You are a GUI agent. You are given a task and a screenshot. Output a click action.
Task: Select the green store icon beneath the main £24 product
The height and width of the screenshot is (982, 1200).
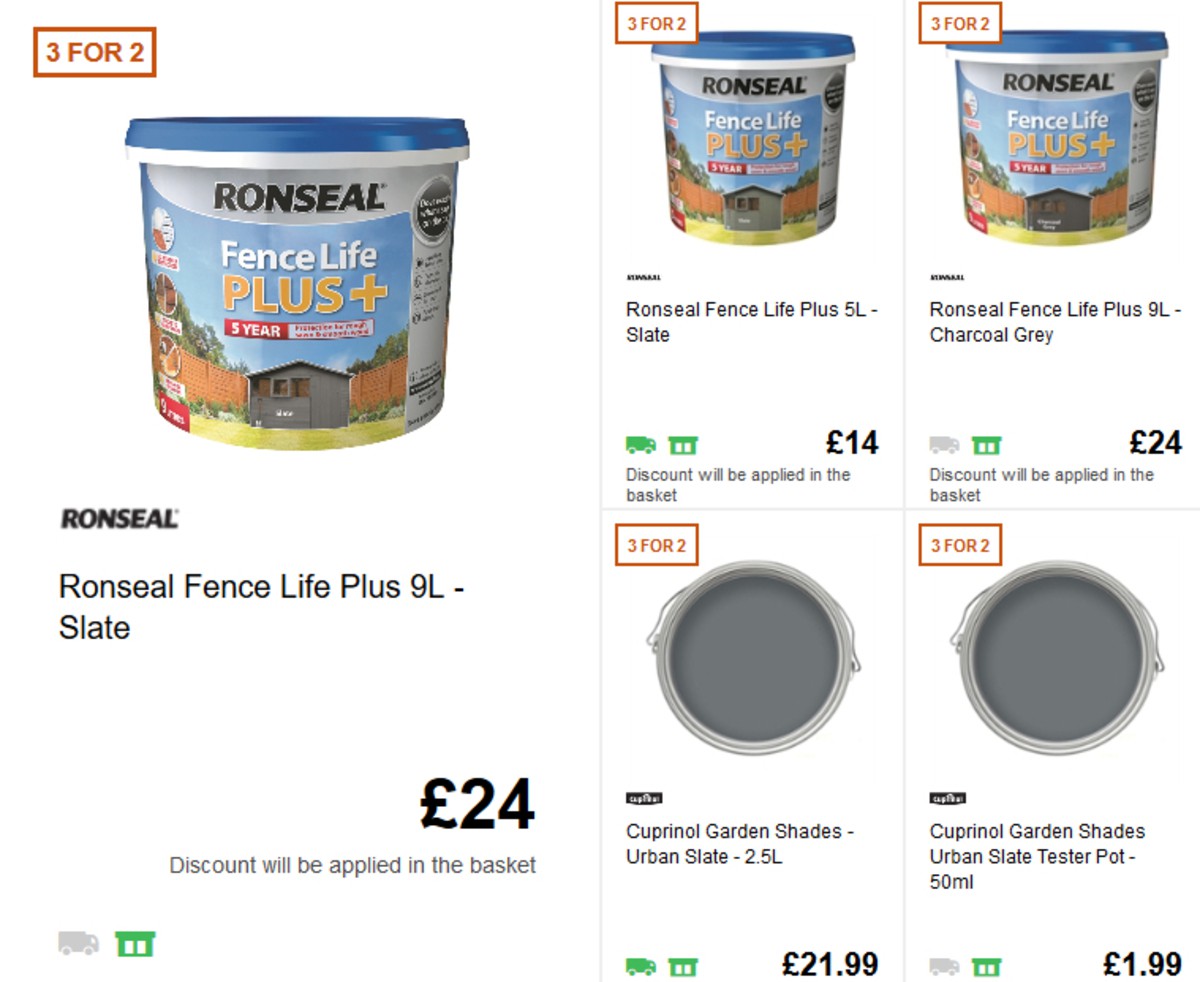point(136,941)
